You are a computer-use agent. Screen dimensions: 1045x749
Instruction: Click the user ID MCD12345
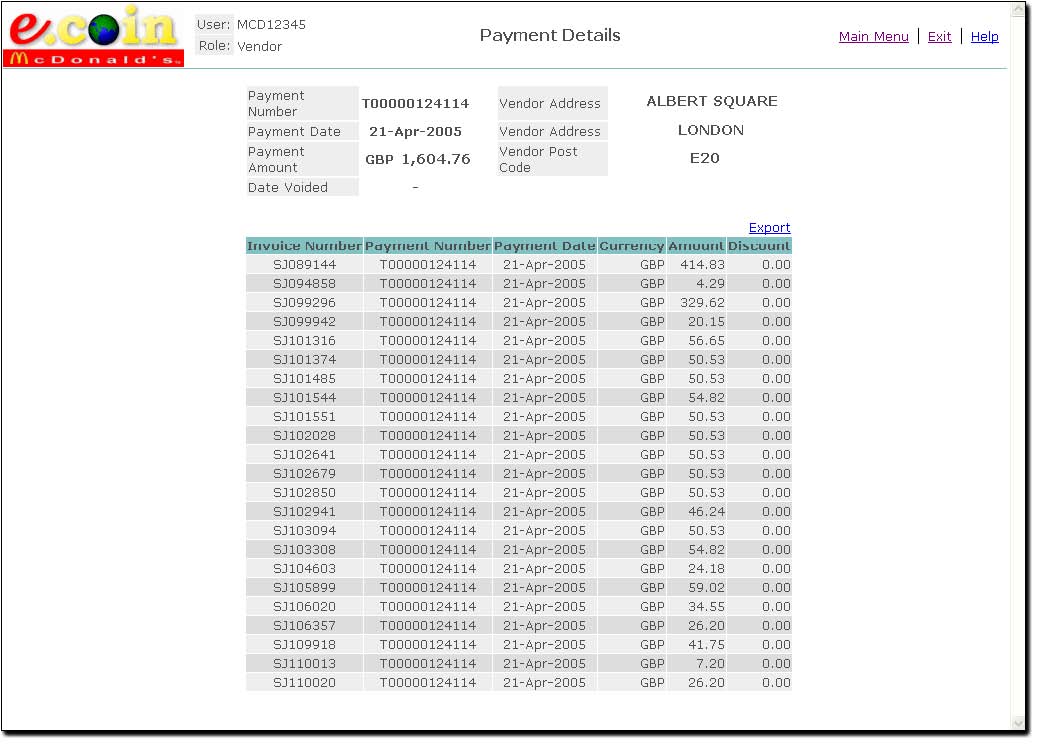coord(271,25)
